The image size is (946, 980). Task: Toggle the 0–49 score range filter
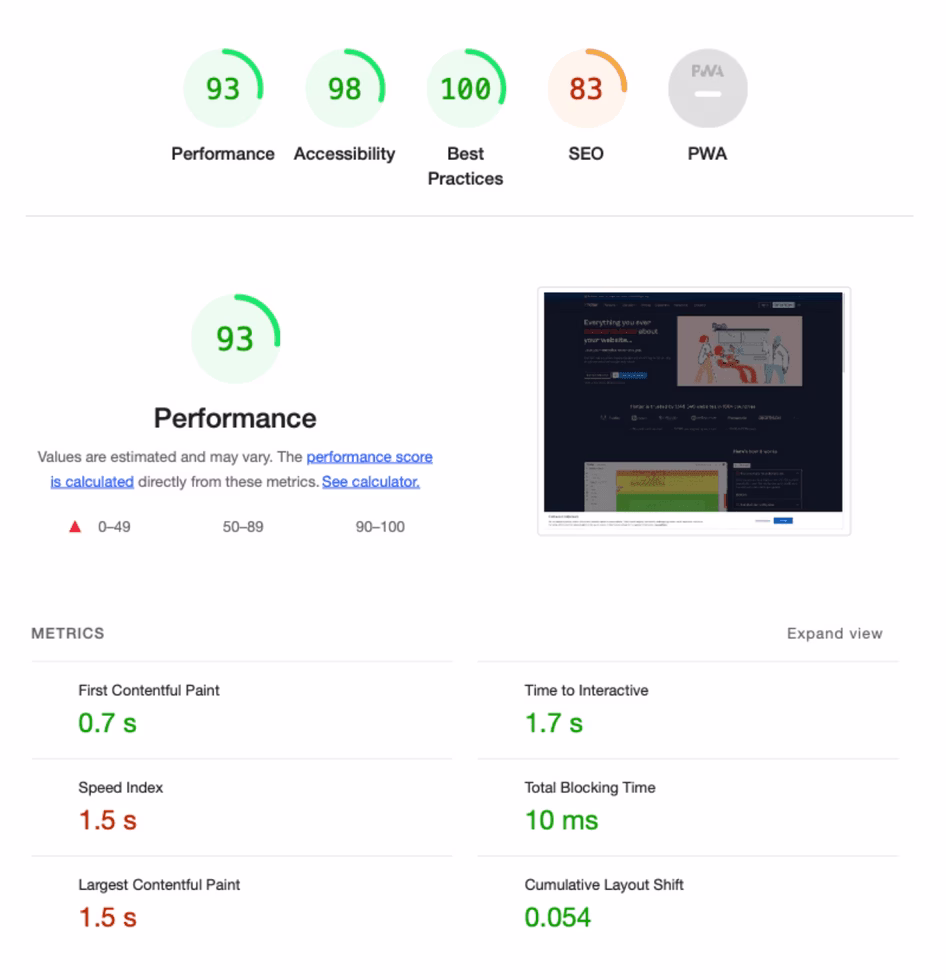coord(108,526)
